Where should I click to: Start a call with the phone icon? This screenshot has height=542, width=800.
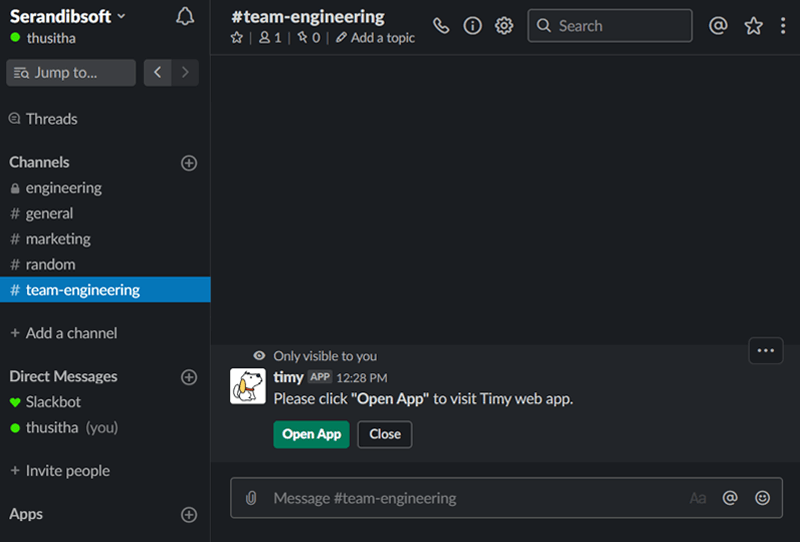(441, 26)
